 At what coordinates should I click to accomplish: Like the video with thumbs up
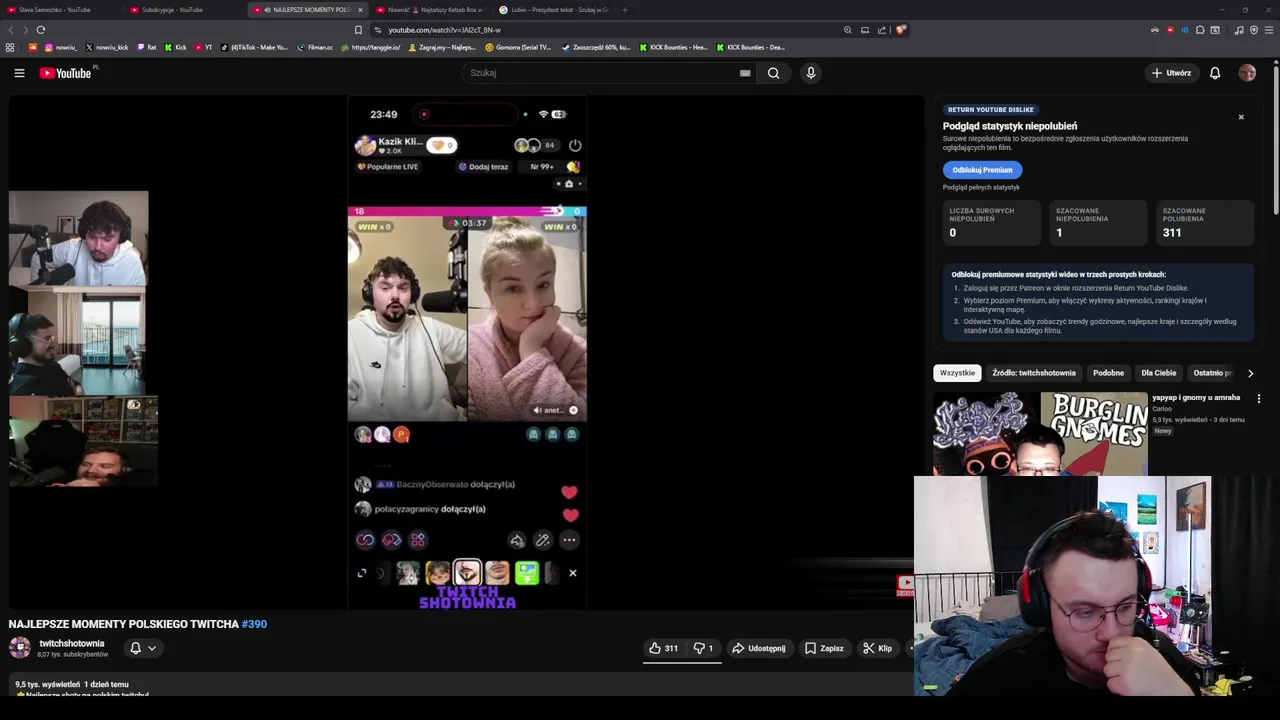click(x=664, y=648)
